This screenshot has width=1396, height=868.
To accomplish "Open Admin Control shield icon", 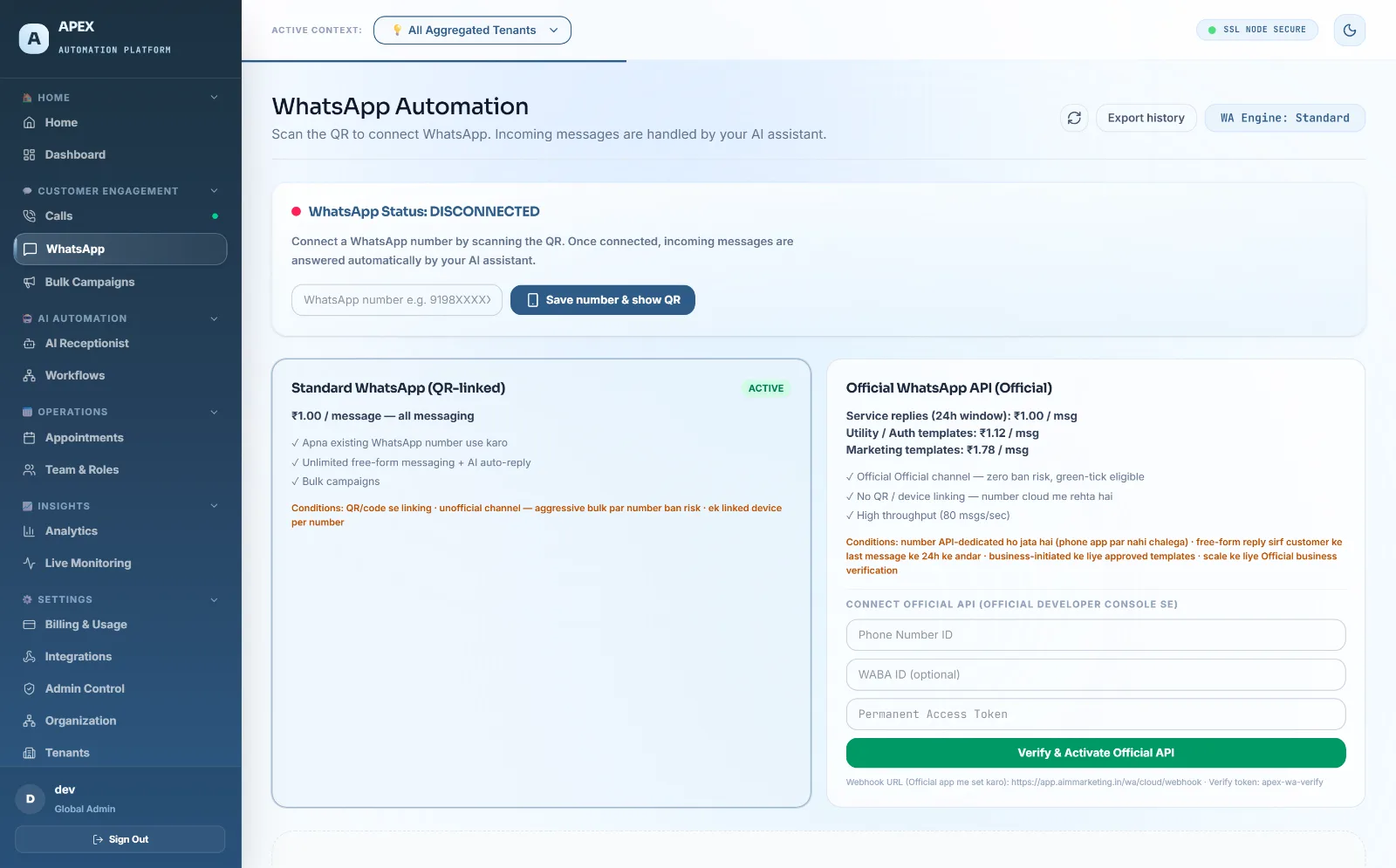I will tap(29, 689).
